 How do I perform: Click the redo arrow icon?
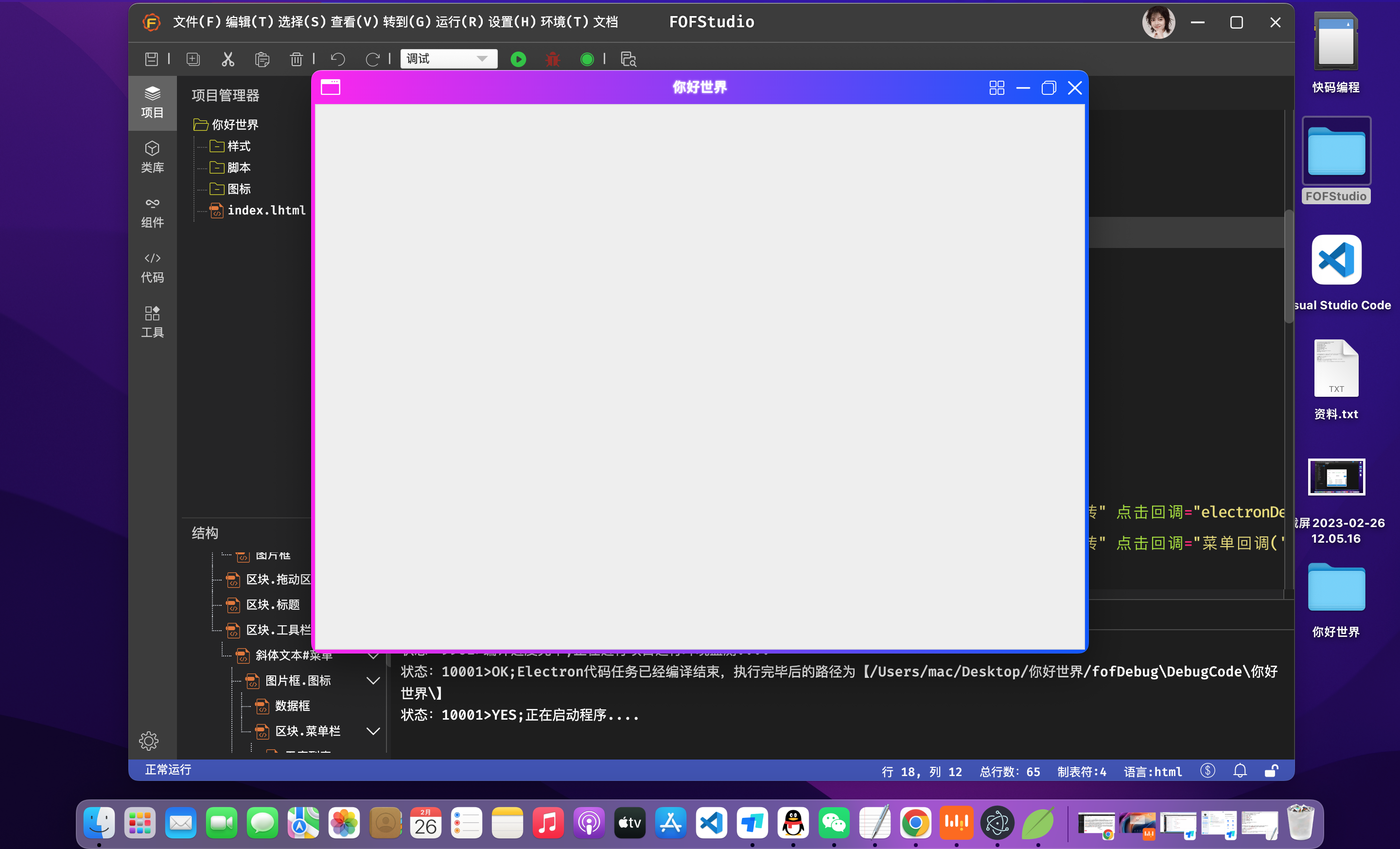373,58
